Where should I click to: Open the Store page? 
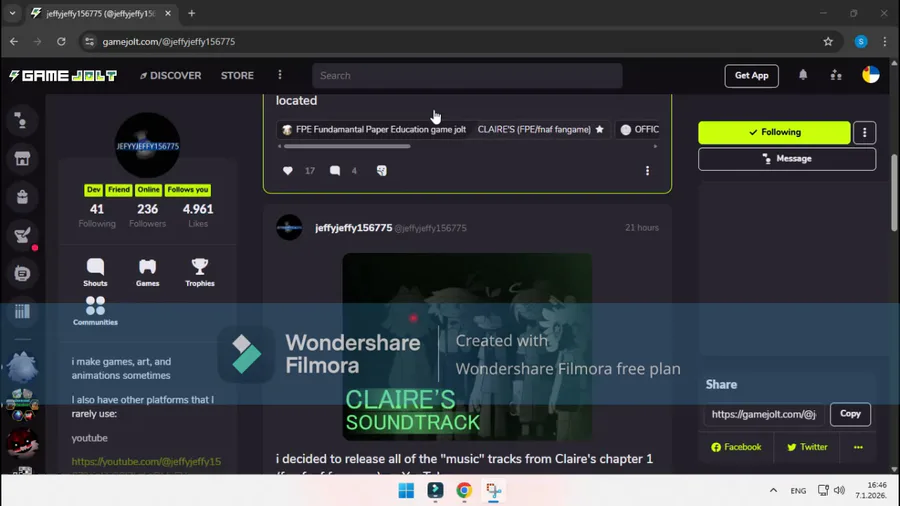coord(237,75)
